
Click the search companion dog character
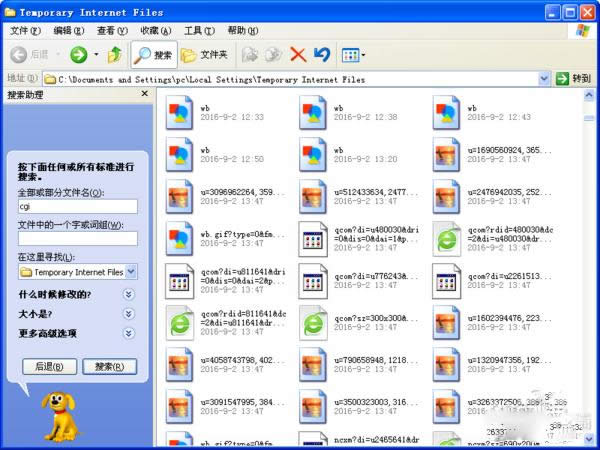(x=58, y=412)
